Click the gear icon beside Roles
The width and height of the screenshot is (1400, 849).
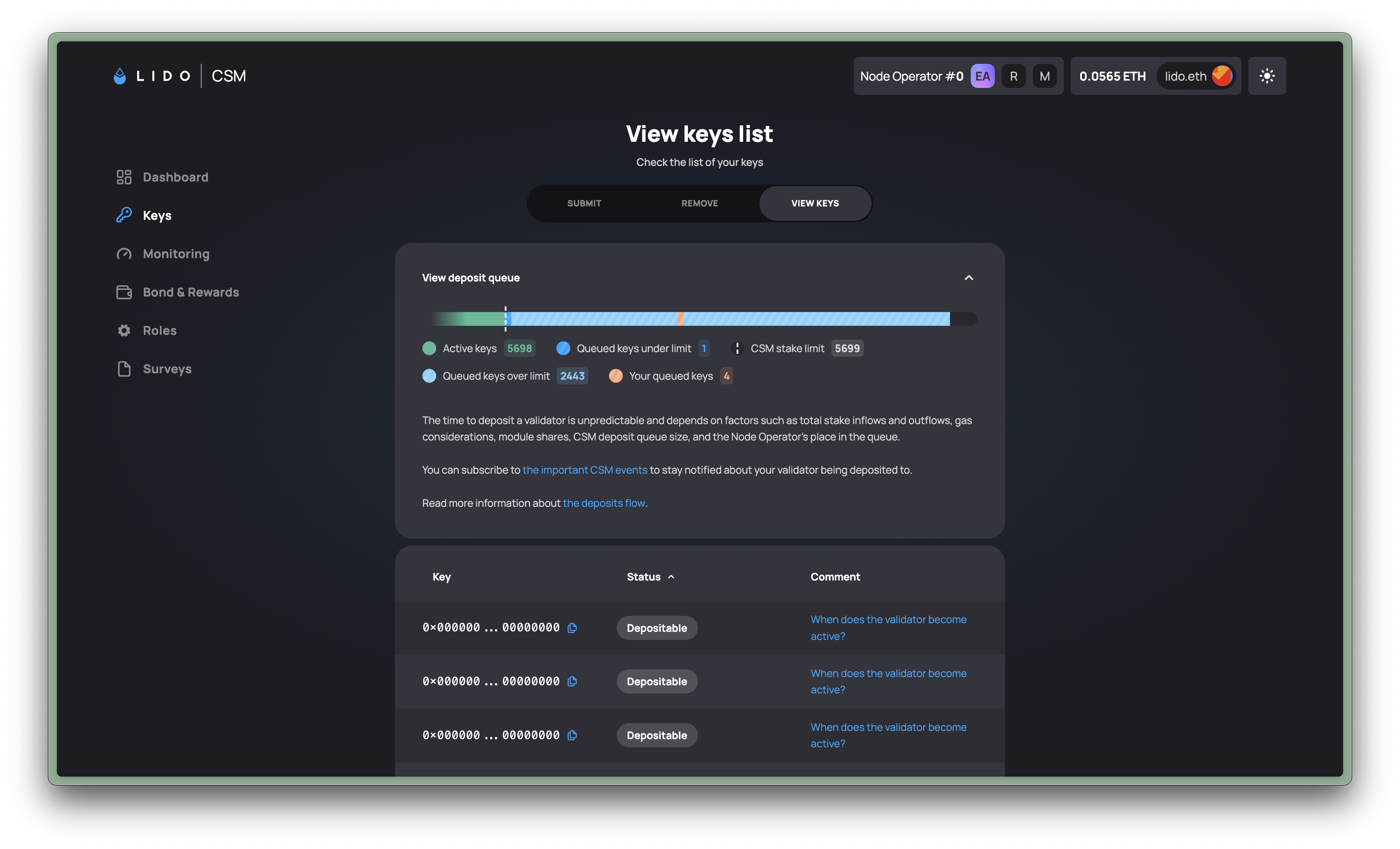pyautogui.click(x=124, y=331)
